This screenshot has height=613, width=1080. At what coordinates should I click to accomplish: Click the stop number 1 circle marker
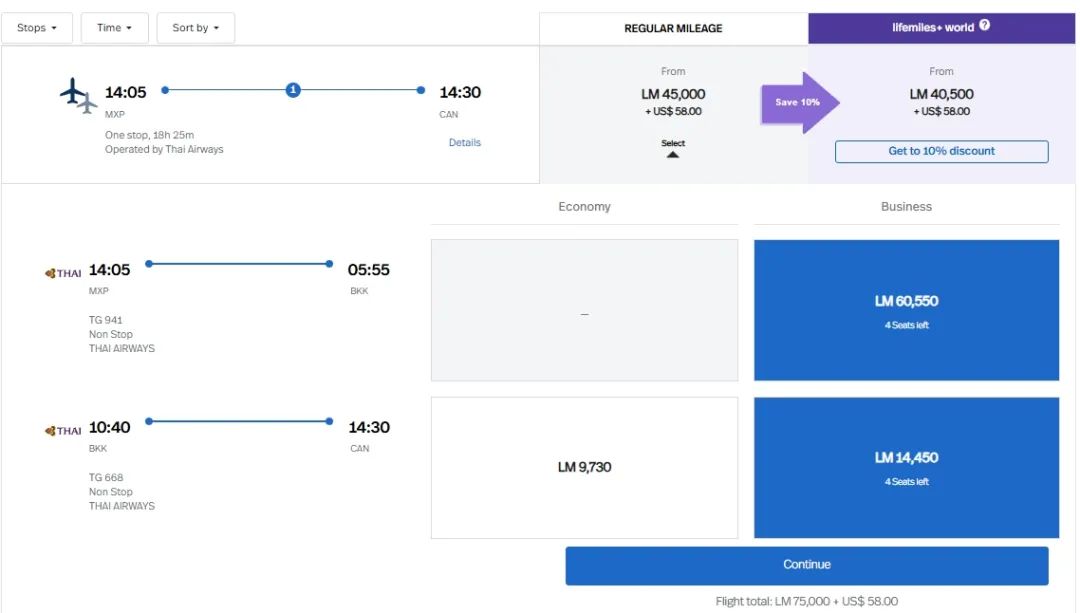pos(293,90)
